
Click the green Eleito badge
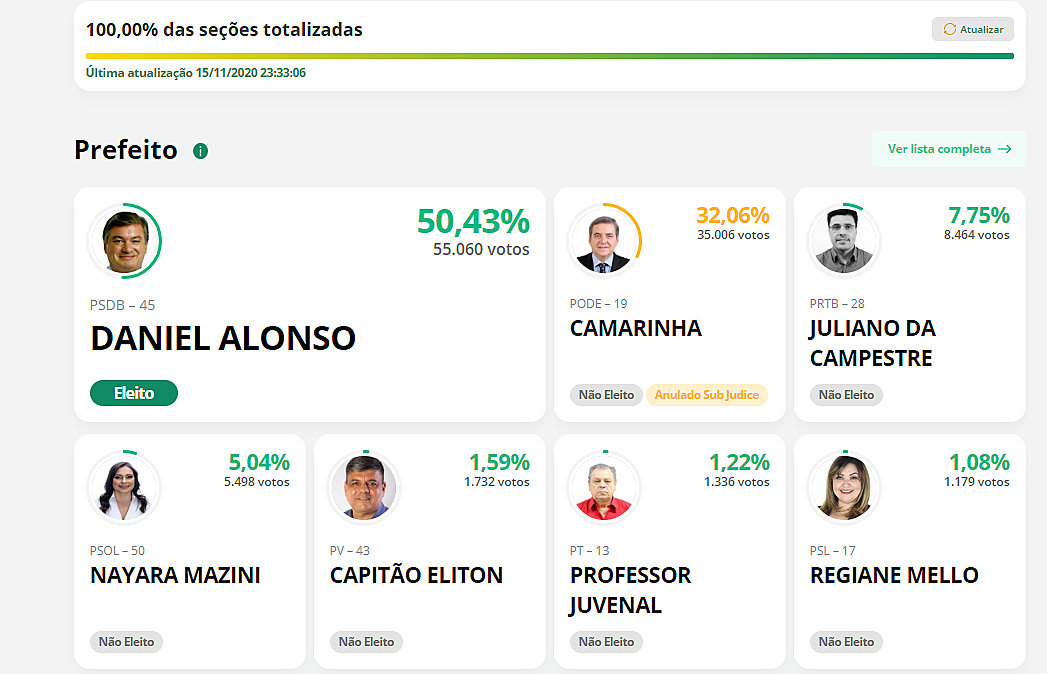coord(134,394)
